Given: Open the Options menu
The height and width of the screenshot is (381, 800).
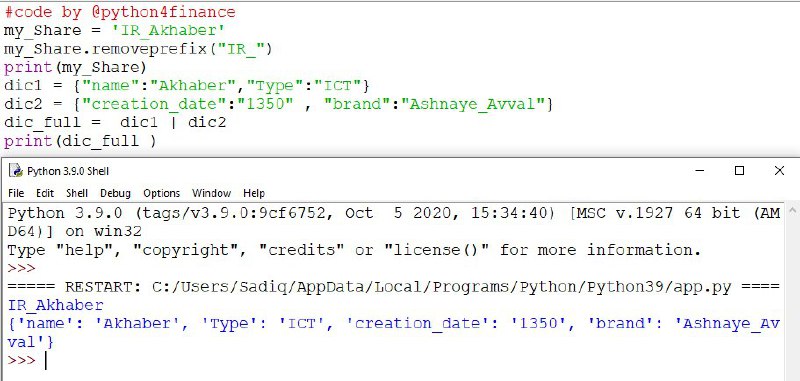Looking at the screenshot, I should [162, 193].
